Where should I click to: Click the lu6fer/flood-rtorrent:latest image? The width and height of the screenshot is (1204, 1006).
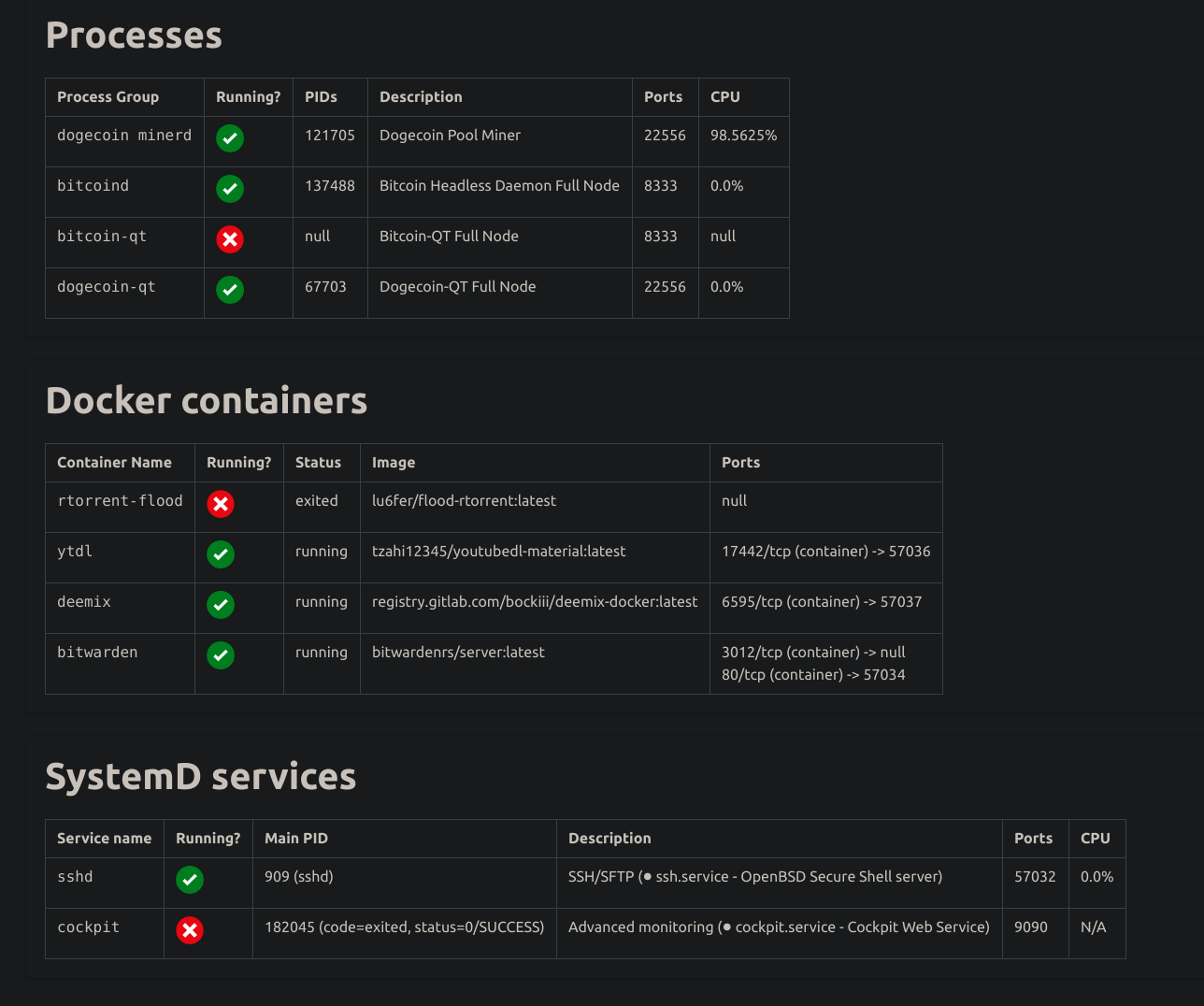(464, 501)
